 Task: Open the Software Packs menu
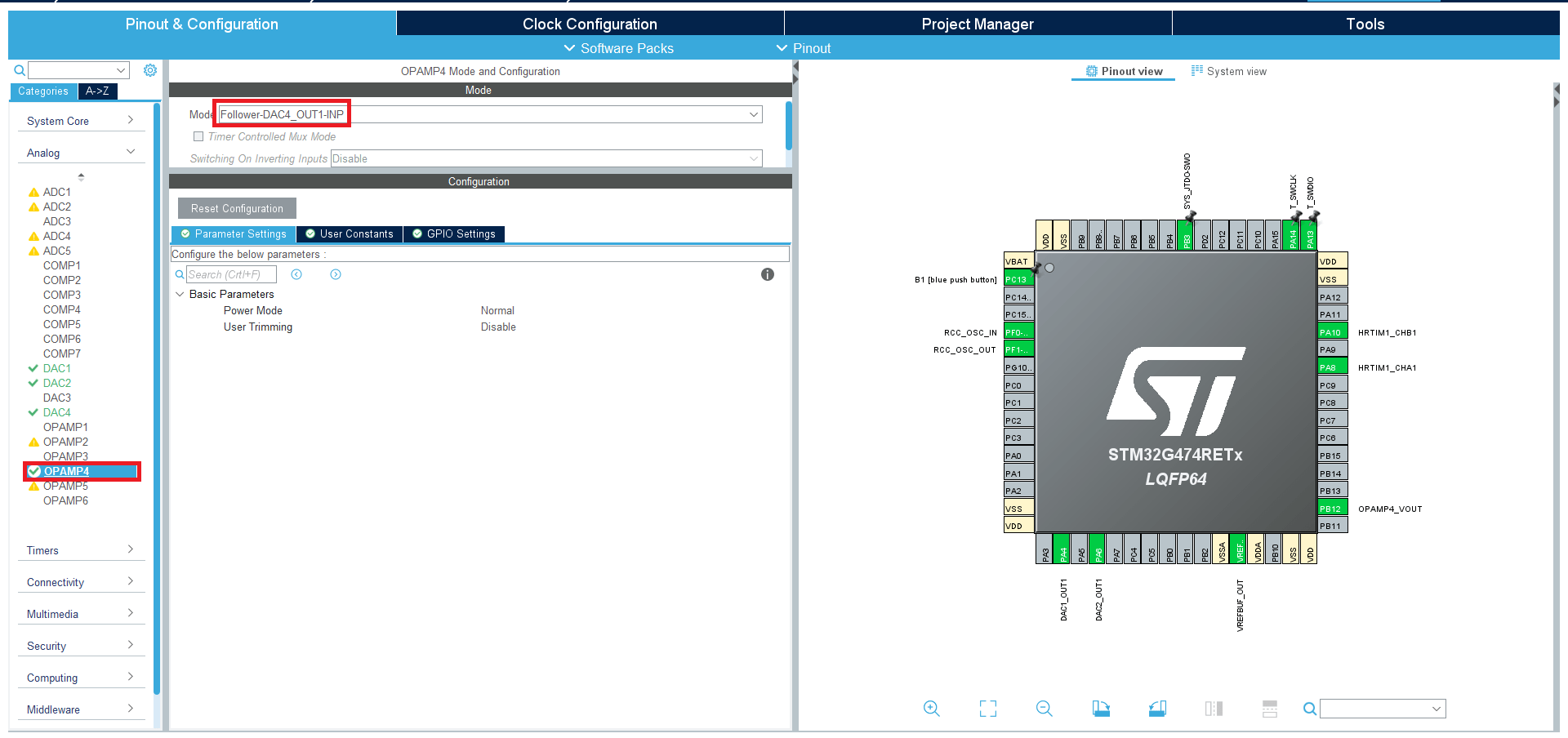pos(619,48)
